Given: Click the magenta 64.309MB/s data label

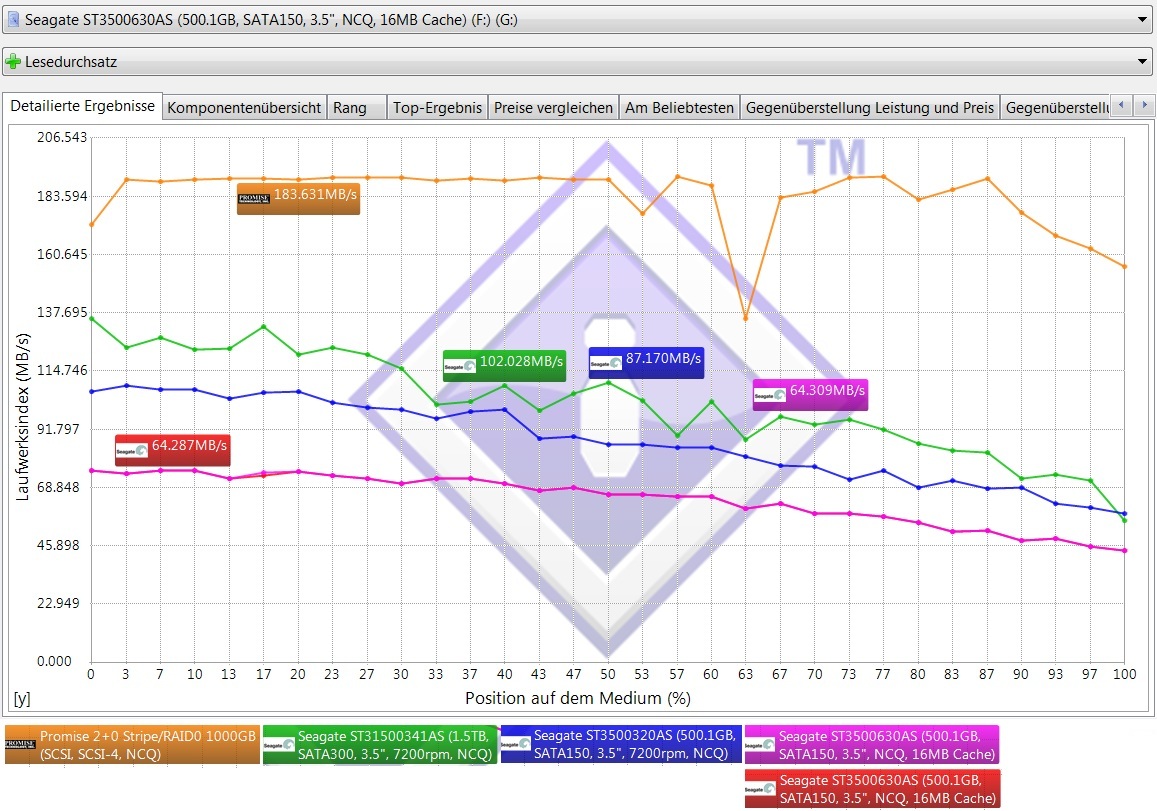Looking at the screenshot, I should pyautogui.click(x=810, y=394).
